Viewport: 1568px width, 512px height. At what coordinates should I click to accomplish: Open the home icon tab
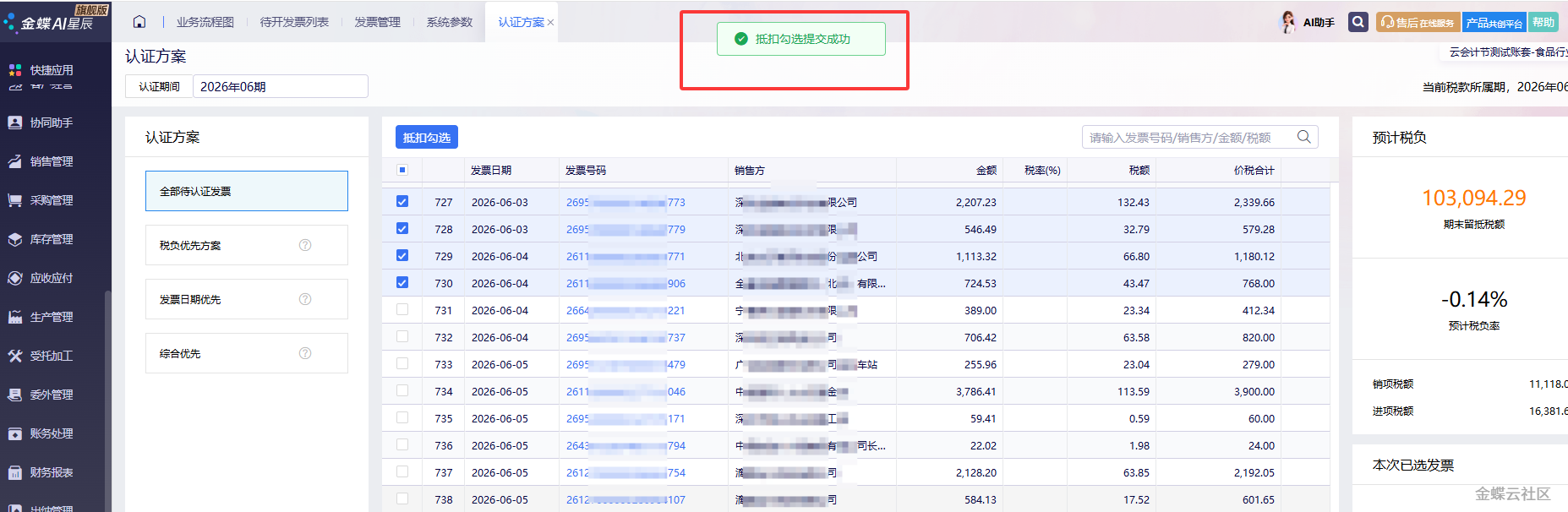click(x=139, y=22)
